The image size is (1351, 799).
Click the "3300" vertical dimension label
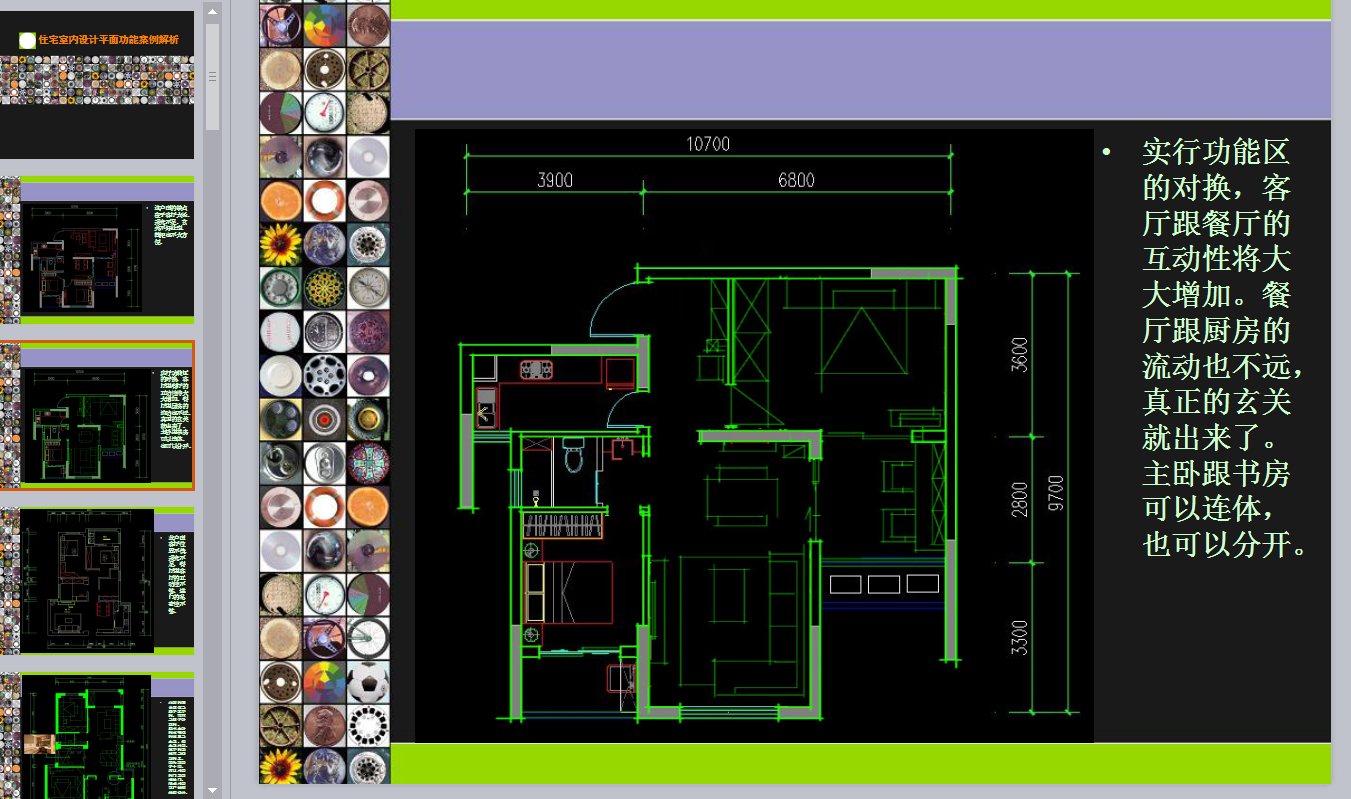click(x=1019, y=638)
